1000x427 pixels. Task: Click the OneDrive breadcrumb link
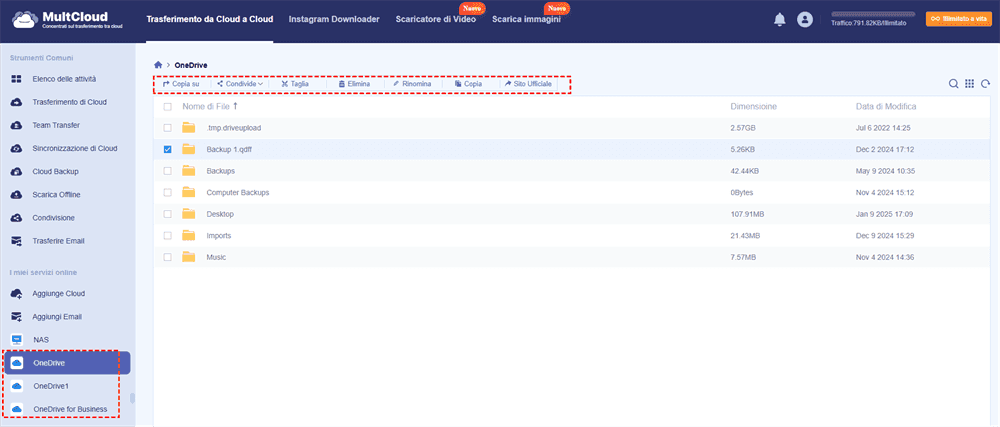(x=191, y=65)
